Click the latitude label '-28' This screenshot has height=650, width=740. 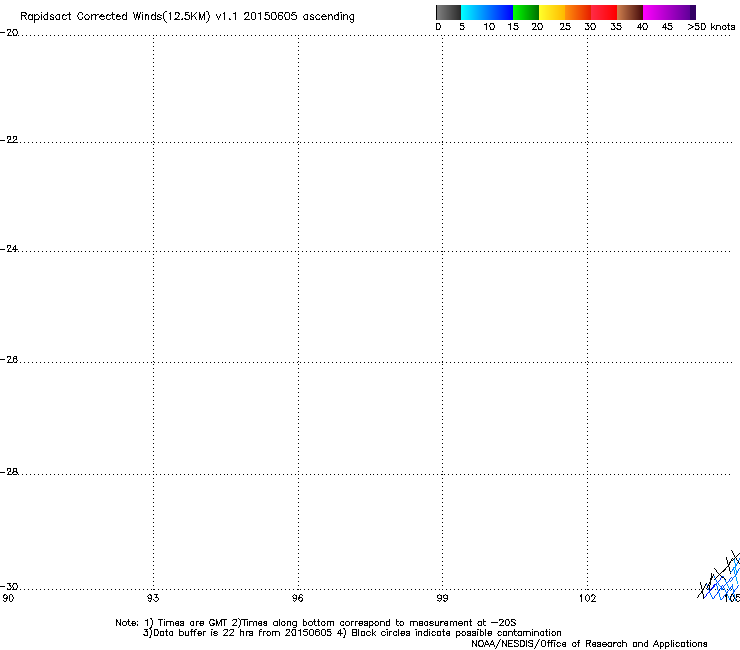9,472
